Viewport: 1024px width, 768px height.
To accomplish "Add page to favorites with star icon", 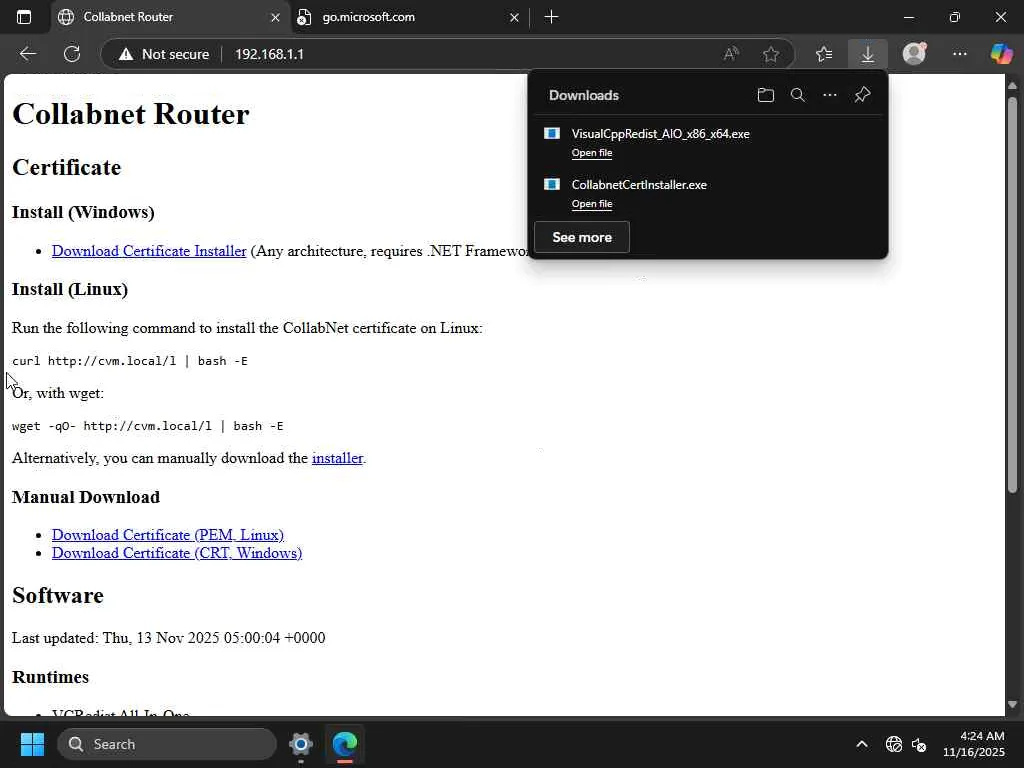I will (x=771, y=54).
